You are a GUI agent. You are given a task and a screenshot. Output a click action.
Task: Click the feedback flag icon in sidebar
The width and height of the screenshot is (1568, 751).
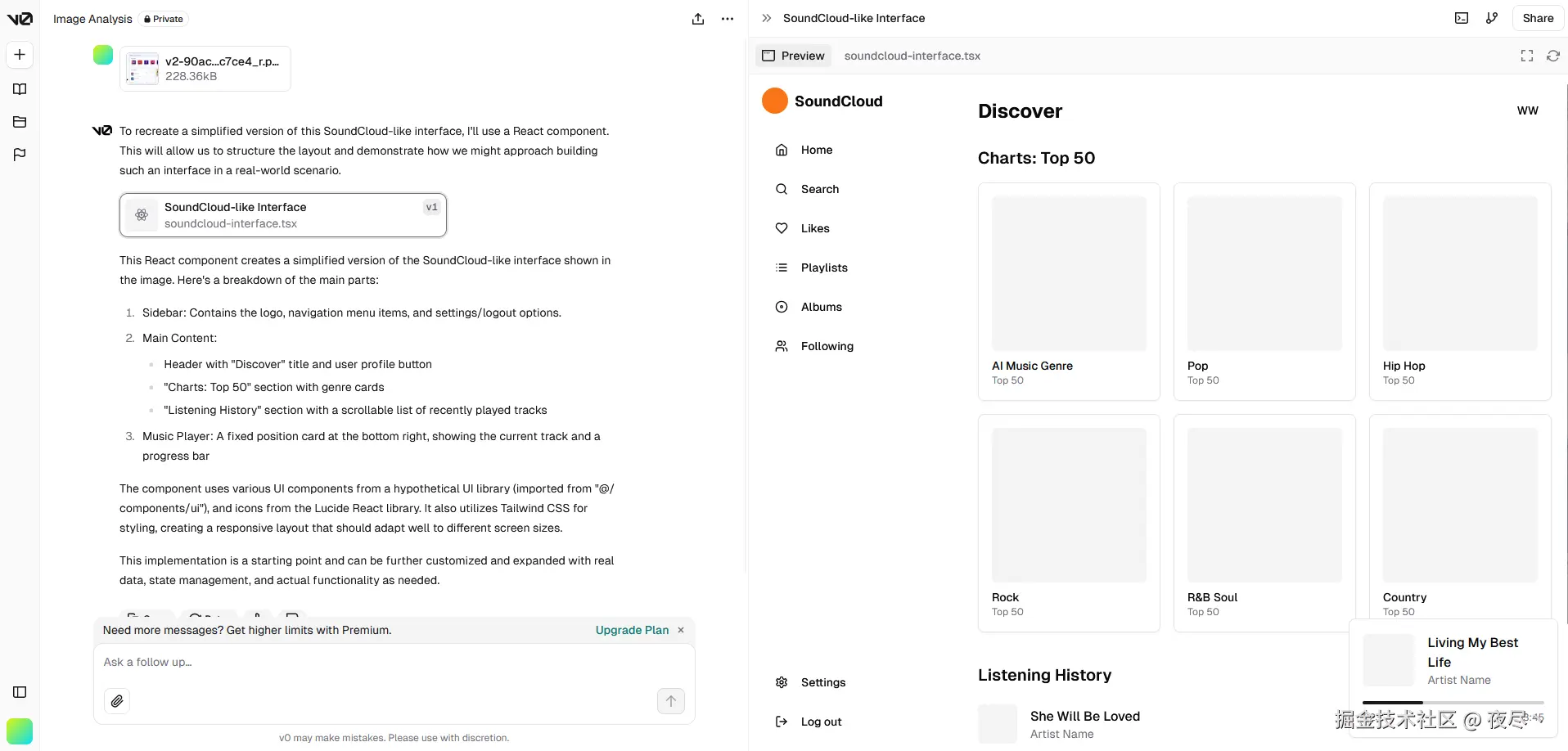point(20,155)
